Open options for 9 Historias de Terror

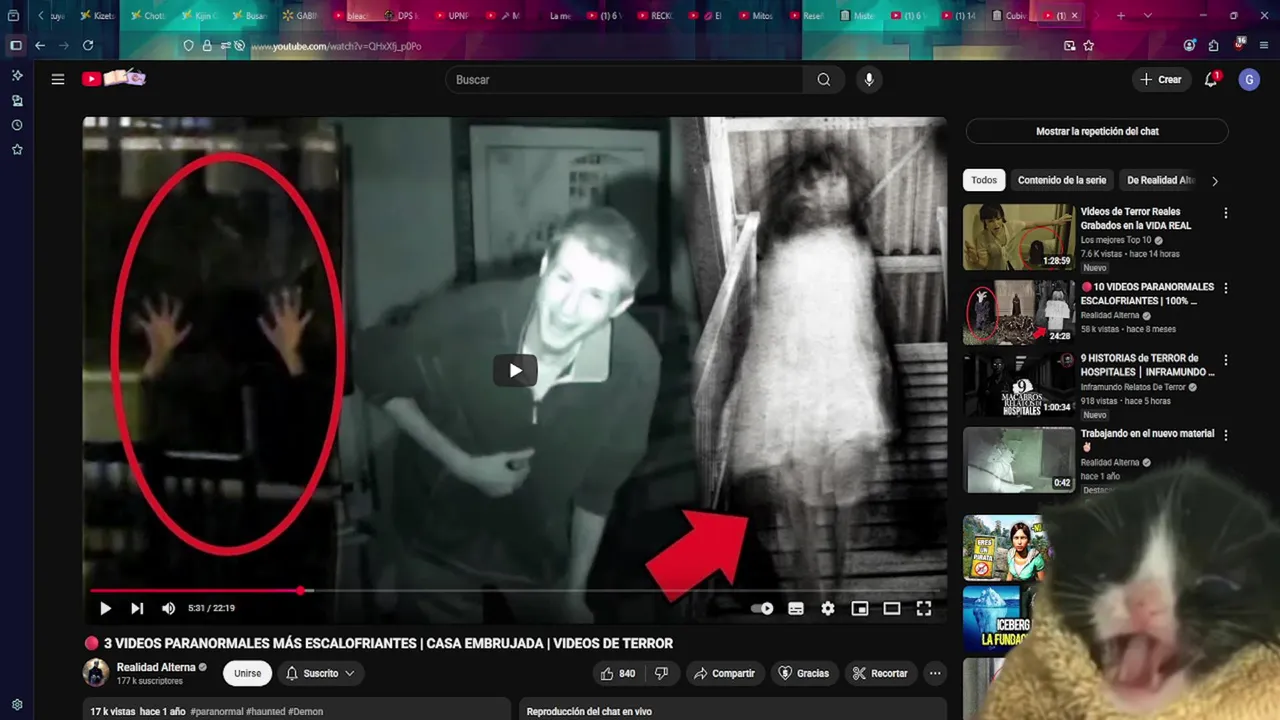[x=1225, y=360]
